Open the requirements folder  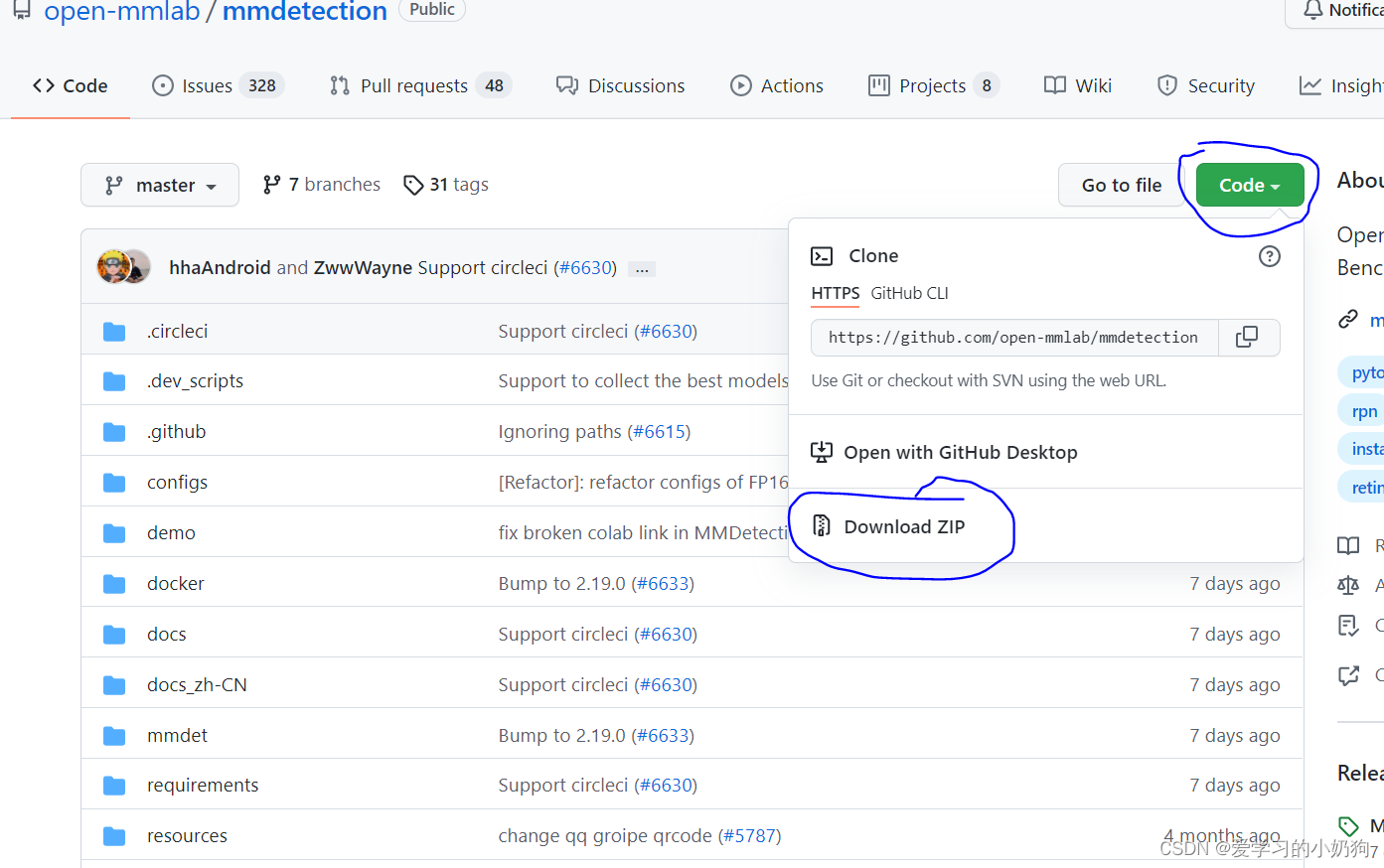[203, 786]
